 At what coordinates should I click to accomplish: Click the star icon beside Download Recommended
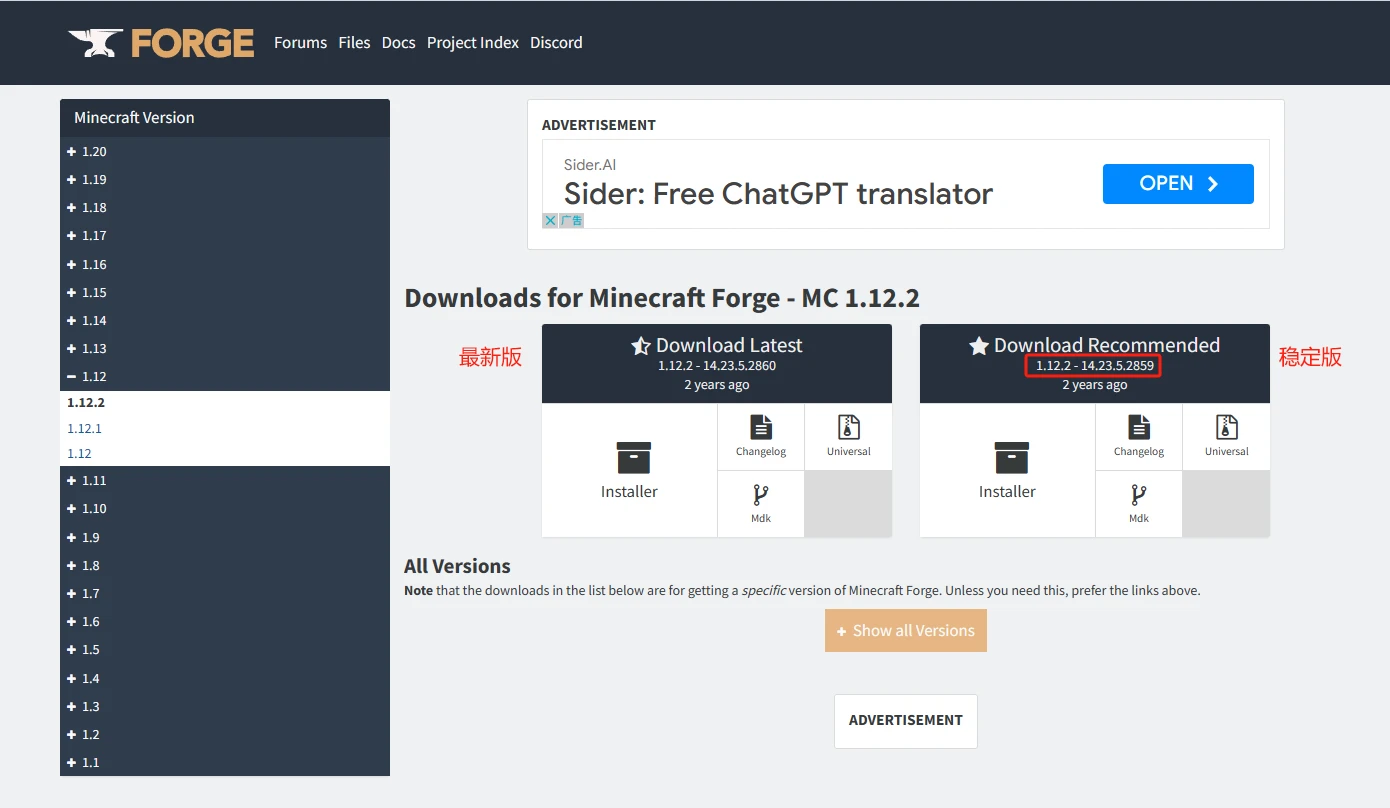979,346
